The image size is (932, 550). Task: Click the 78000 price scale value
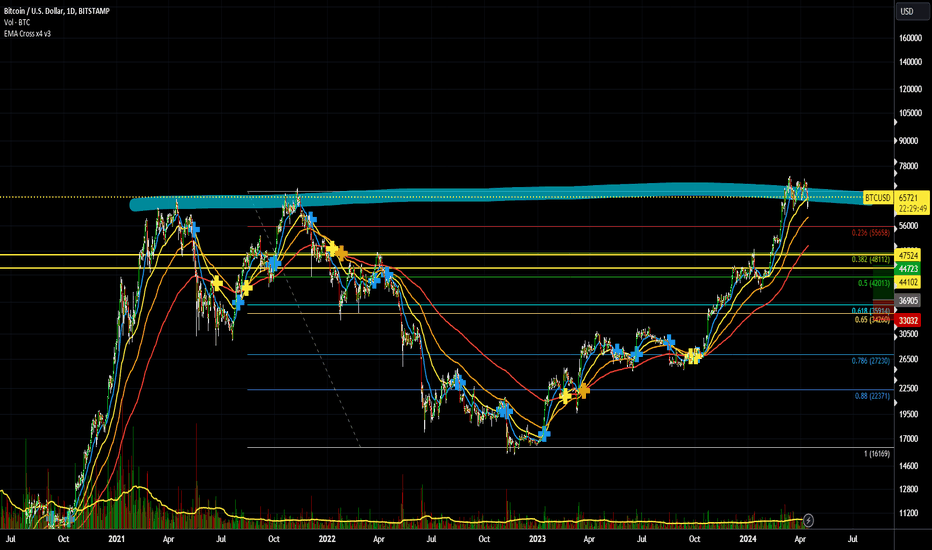pyautogui.click(x=909, y=166)
